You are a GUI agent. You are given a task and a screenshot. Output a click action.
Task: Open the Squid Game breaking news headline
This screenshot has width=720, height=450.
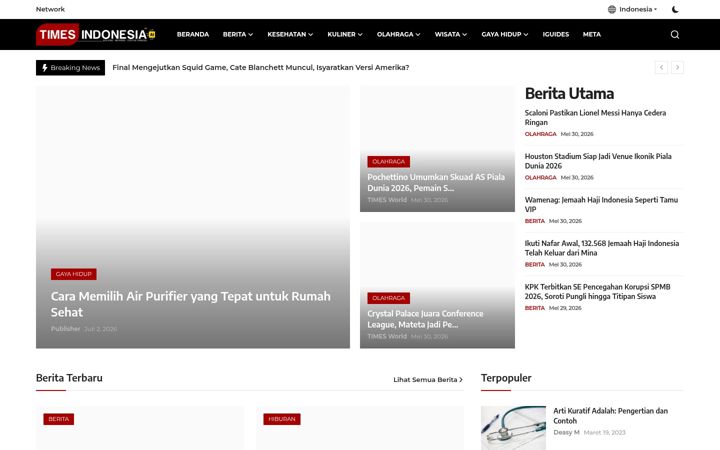click(x=260, y=68)
